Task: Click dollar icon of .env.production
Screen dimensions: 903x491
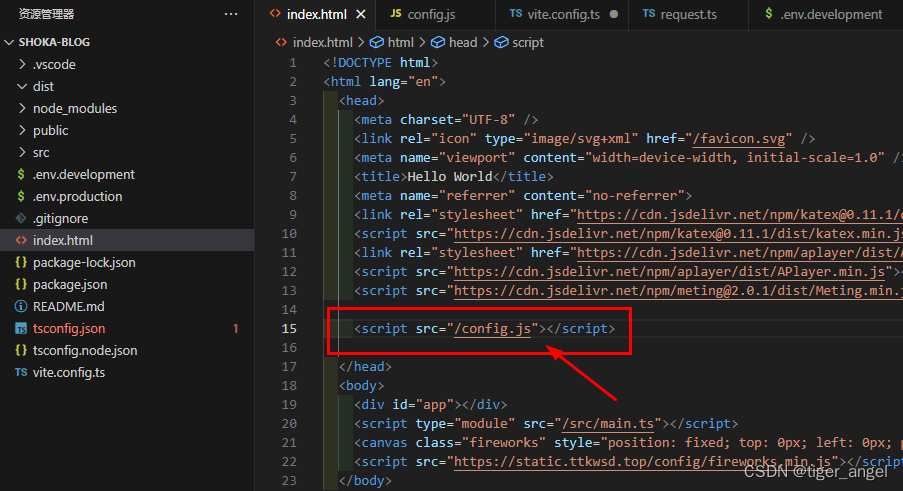Action: tap(21, 196)
